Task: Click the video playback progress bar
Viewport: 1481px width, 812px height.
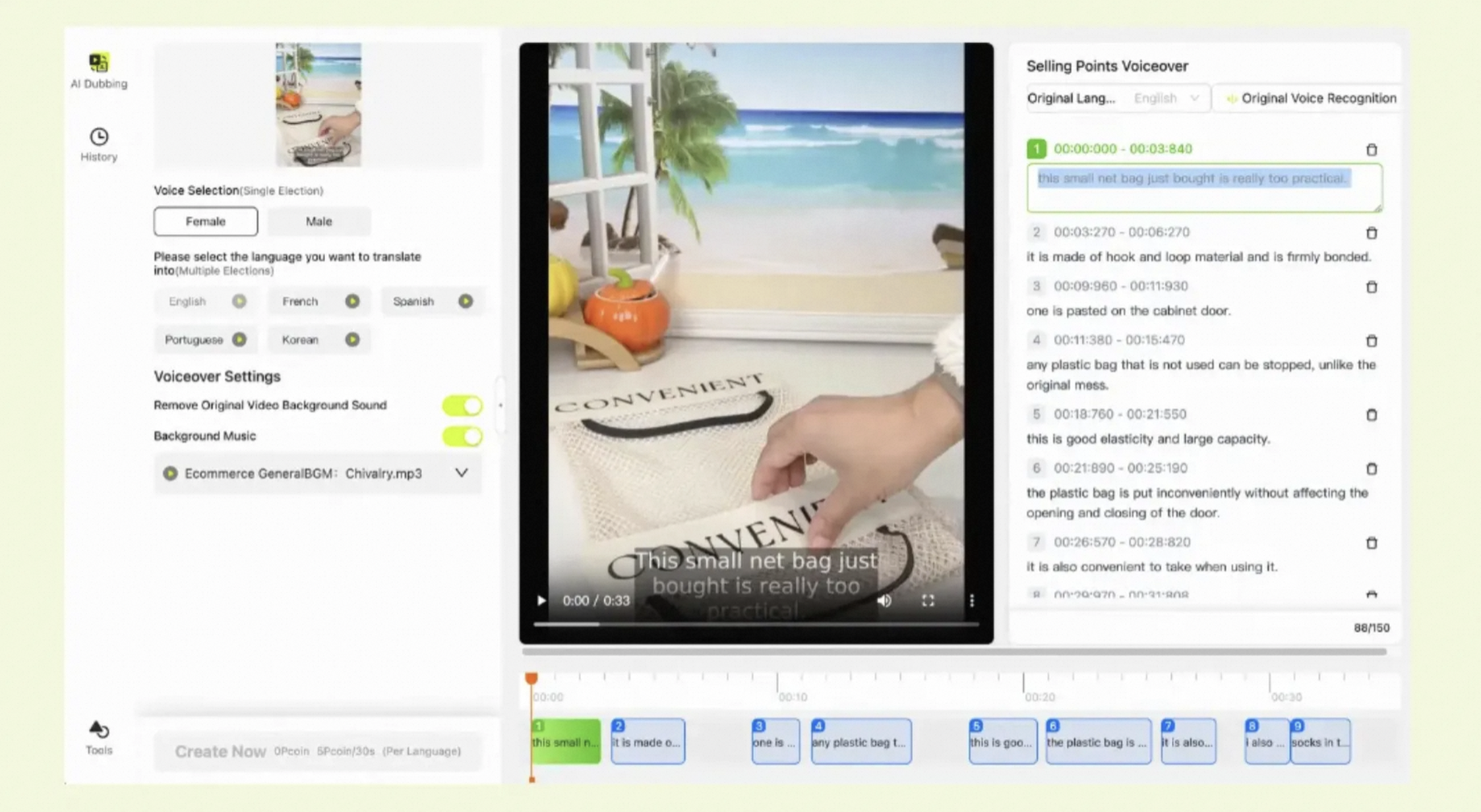Action: (756, 623)
